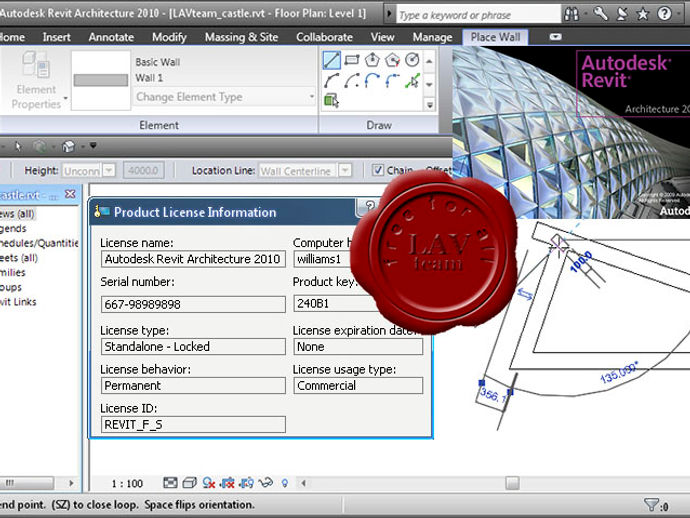Select Schedules/Quantities in project browser
Viewport: 690px width, 518px height.
(x=39, y=243)
